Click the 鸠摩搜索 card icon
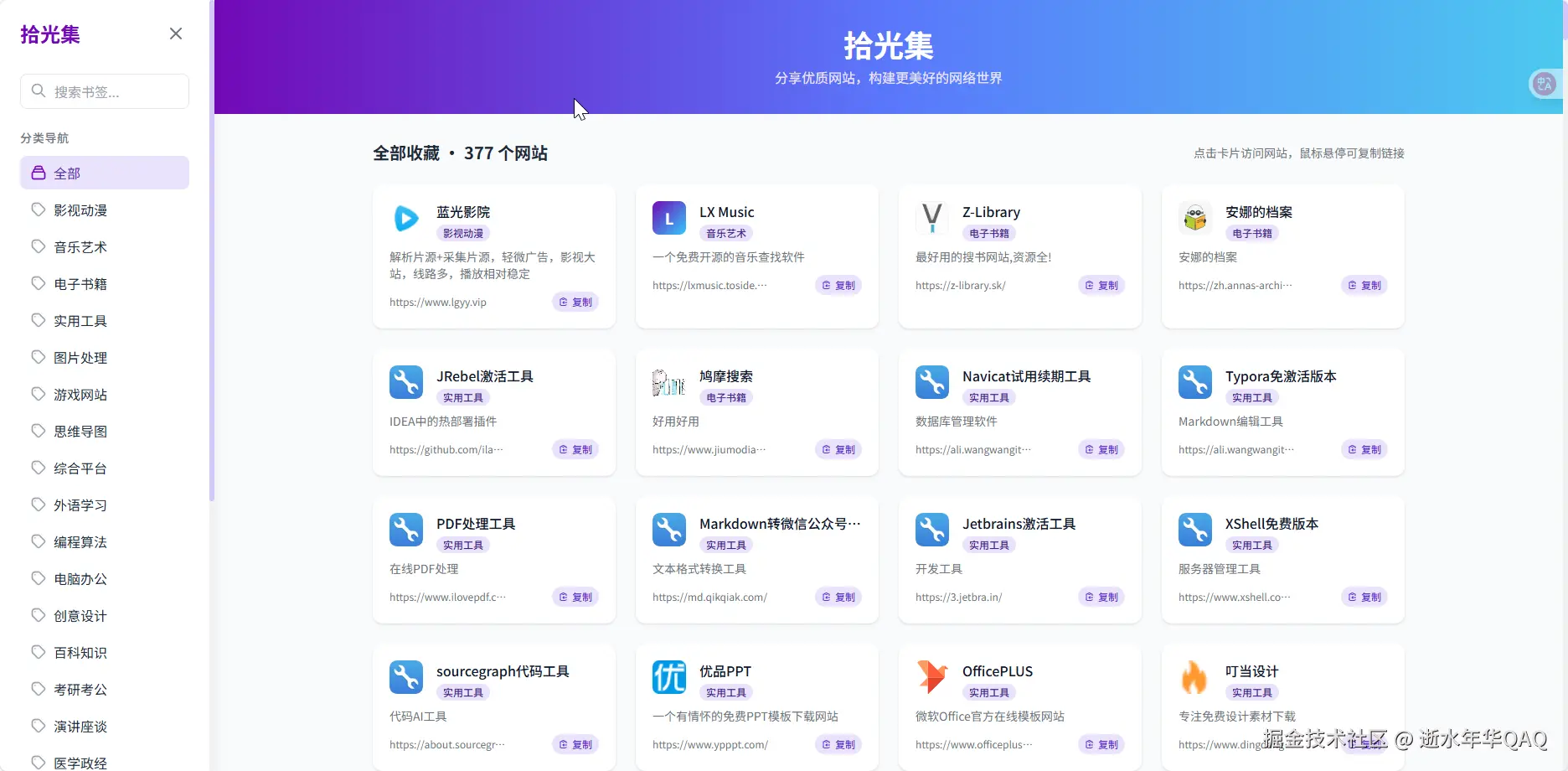The height and width of the screenshot is (771, 1568). coord(668,382)
